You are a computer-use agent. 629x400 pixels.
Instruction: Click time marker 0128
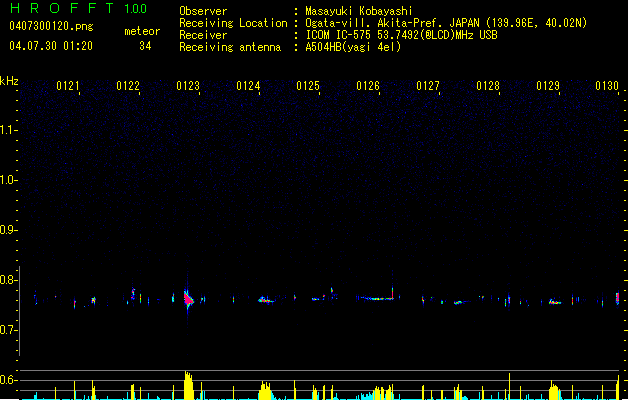pos(488,86)
